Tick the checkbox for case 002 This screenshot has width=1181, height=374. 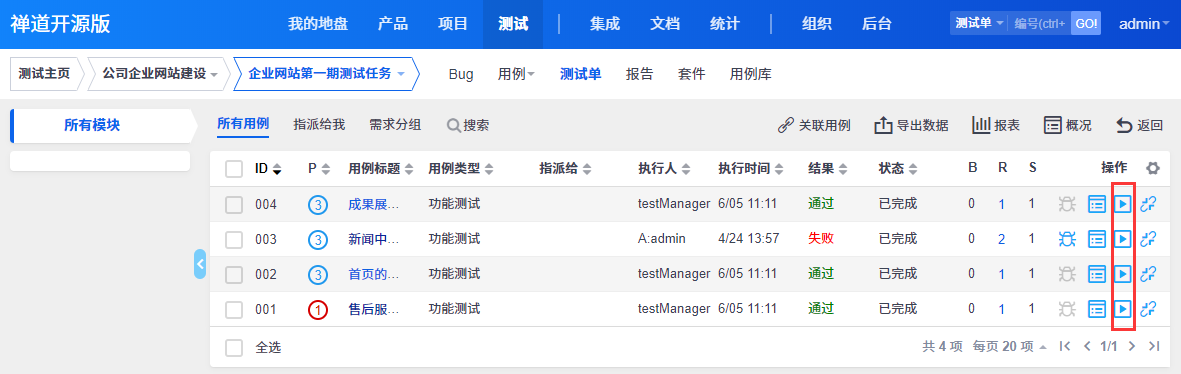(234, 274)
